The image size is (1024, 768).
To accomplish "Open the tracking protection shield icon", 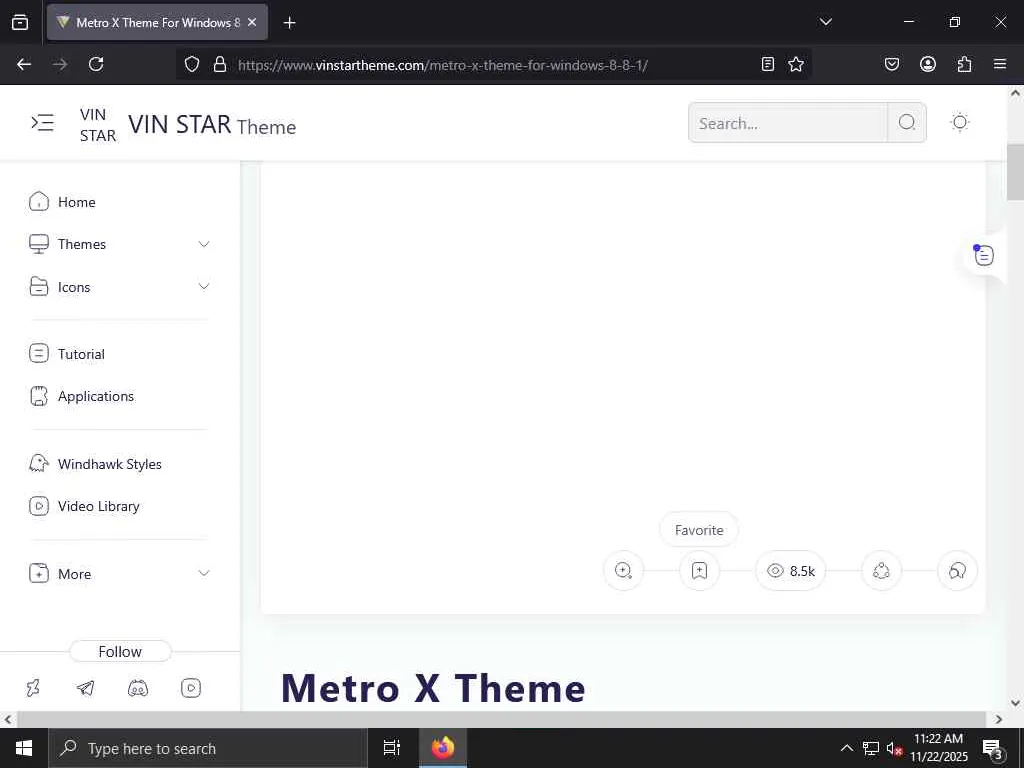I will [191, 64].
